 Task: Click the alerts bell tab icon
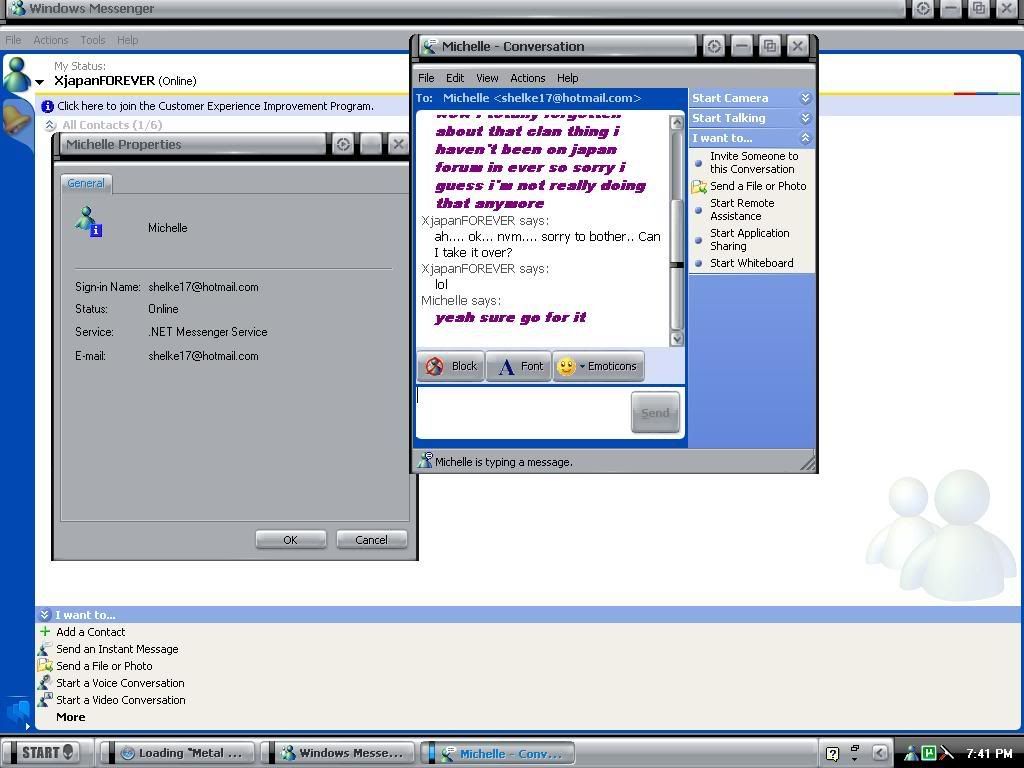(x=16, y=120)
